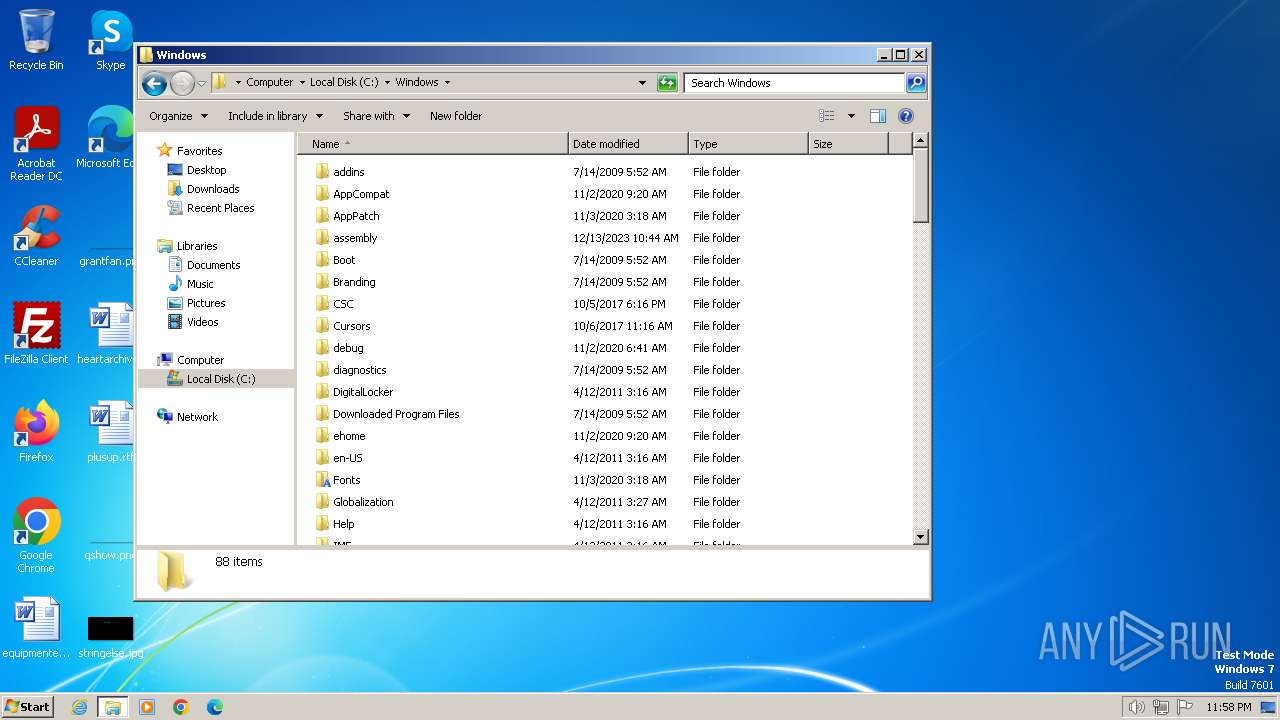Screen dimensions: 1280x720
Task: Click the file list scroll-down arrow
Action: pyautogui.click(x=921, y=537)
